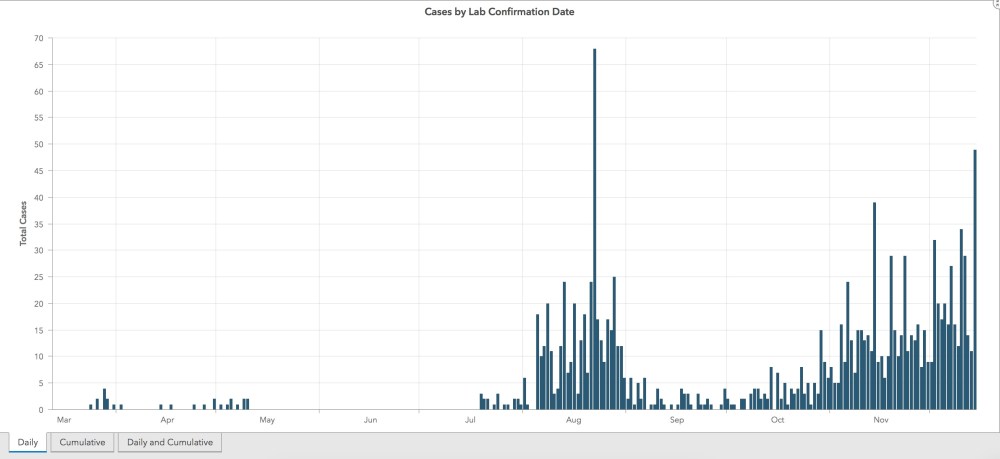Select the August bar reaching 25 cases

(614, 343)
